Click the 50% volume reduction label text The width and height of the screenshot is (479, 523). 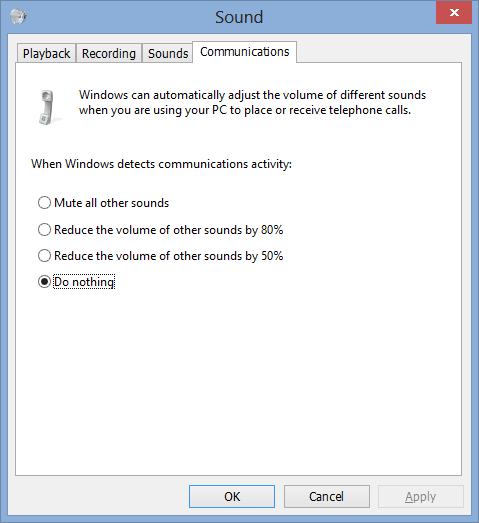[168, 256]
